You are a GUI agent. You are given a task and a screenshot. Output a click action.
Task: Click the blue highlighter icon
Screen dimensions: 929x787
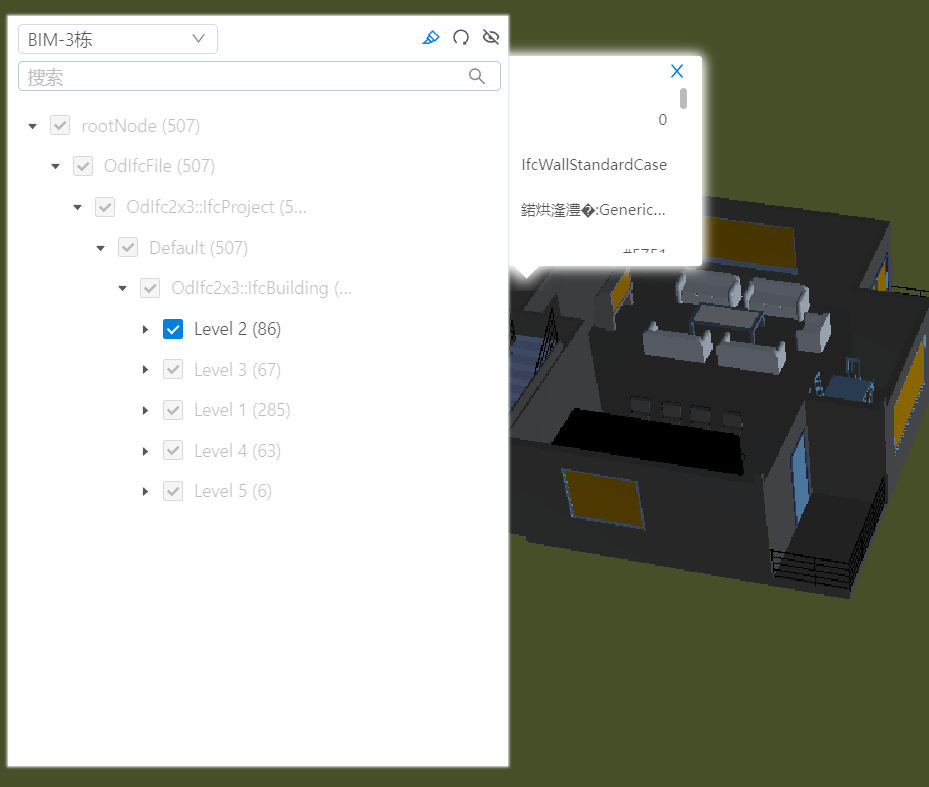pyautogui.click(x=431, y=38)
